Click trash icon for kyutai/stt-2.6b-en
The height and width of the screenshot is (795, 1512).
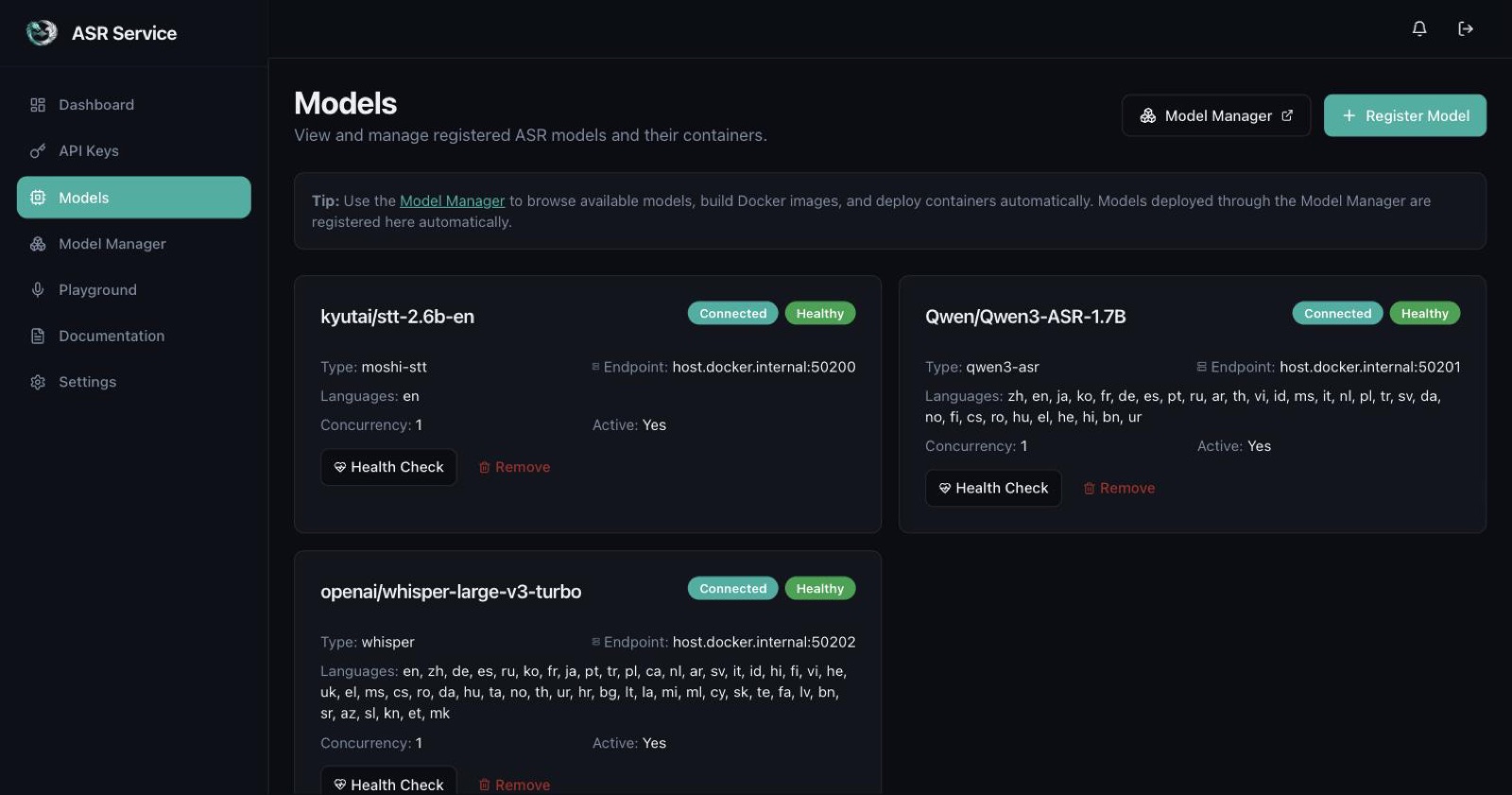point(485,467)
